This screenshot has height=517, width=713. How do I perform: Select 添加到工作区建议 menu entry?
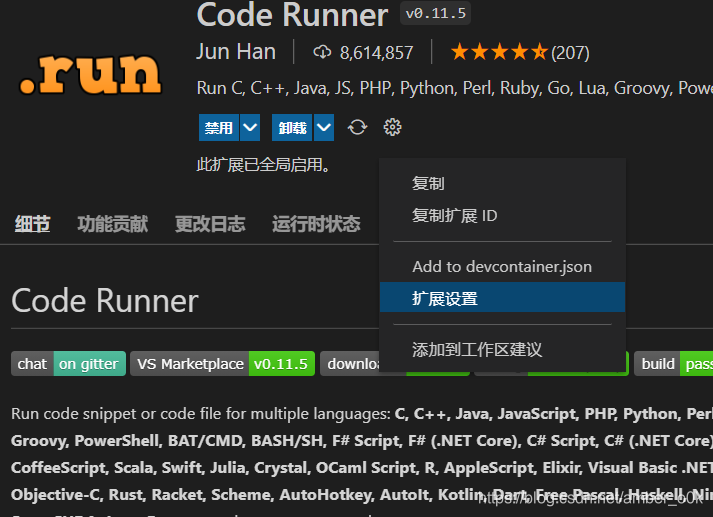point(502,349)
